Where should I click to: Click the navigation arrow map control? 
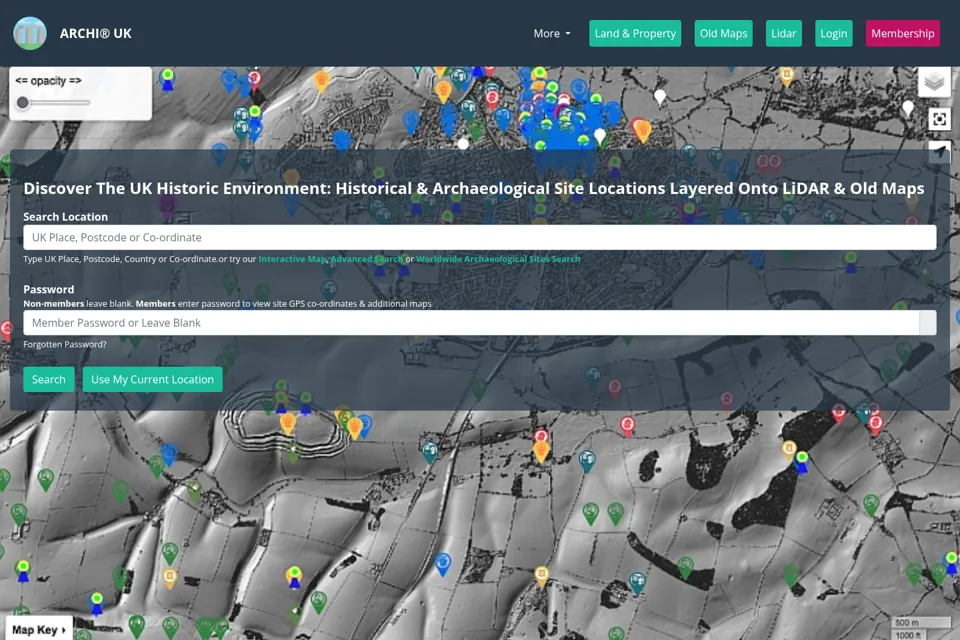[x=939, y=151]
